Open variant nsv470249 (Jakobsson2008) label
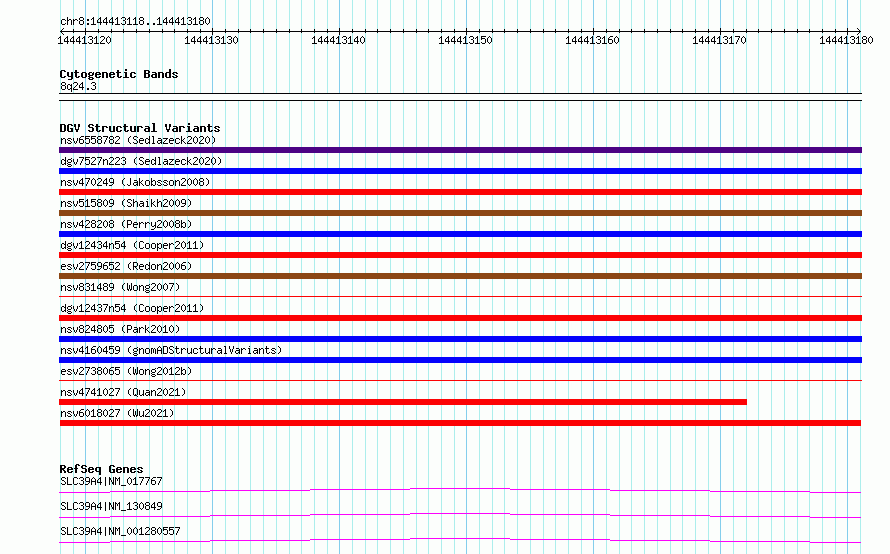Screen dimensions: 890x554 click(x=135, y=182)
